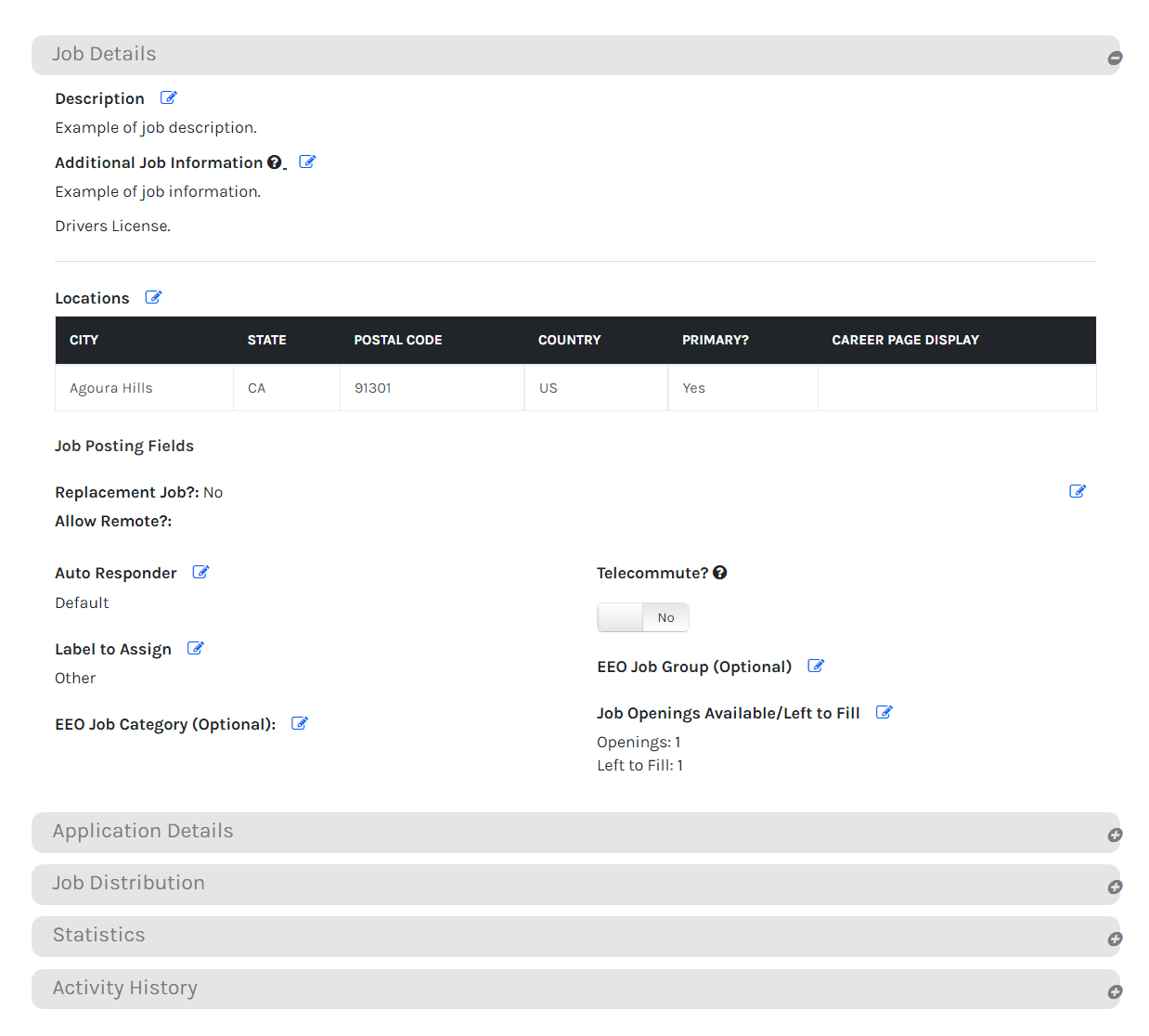Edit the Auto Responder setting
The height and width of the screenshot is (1036, 1149).
200,572
